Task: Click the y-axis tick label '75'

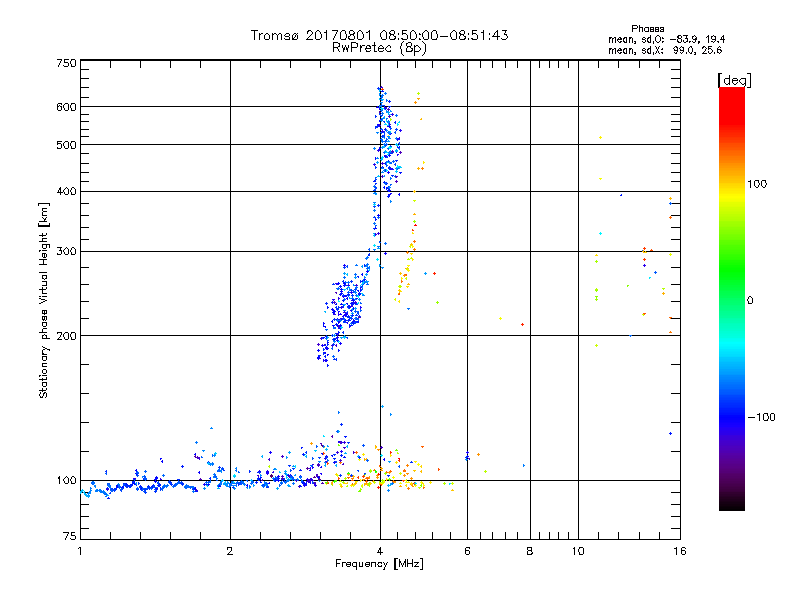Action: (x=70, y=536)
